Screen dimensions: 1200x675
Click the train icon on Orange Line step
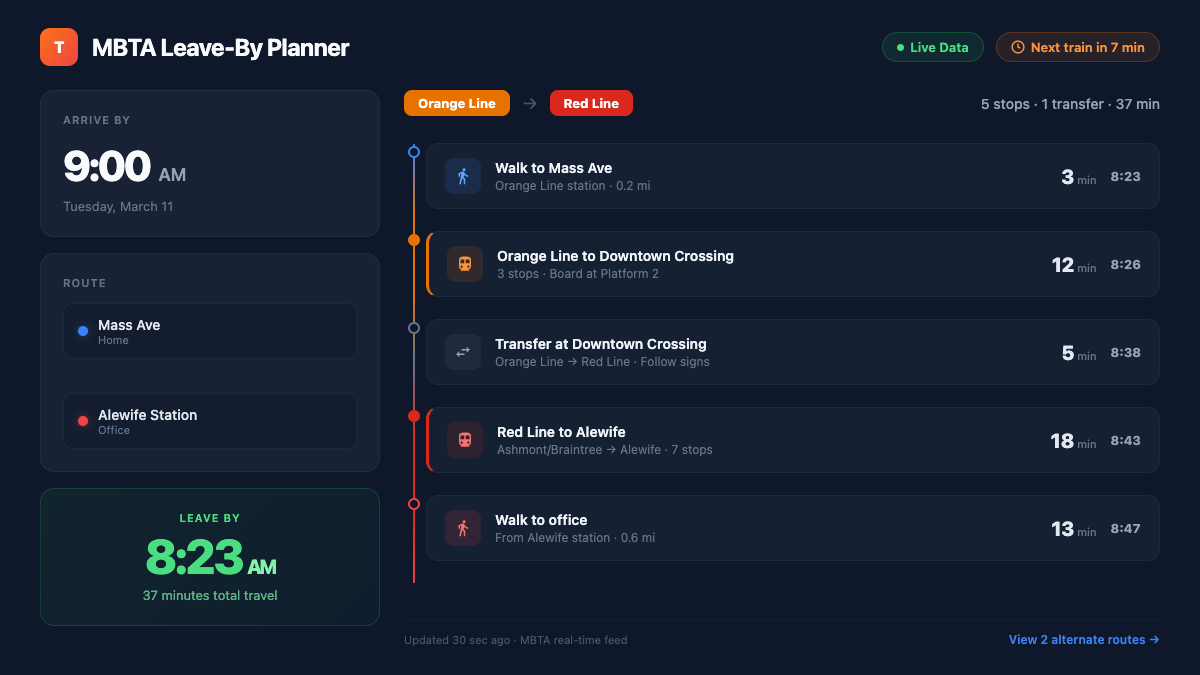pos(465,264)
